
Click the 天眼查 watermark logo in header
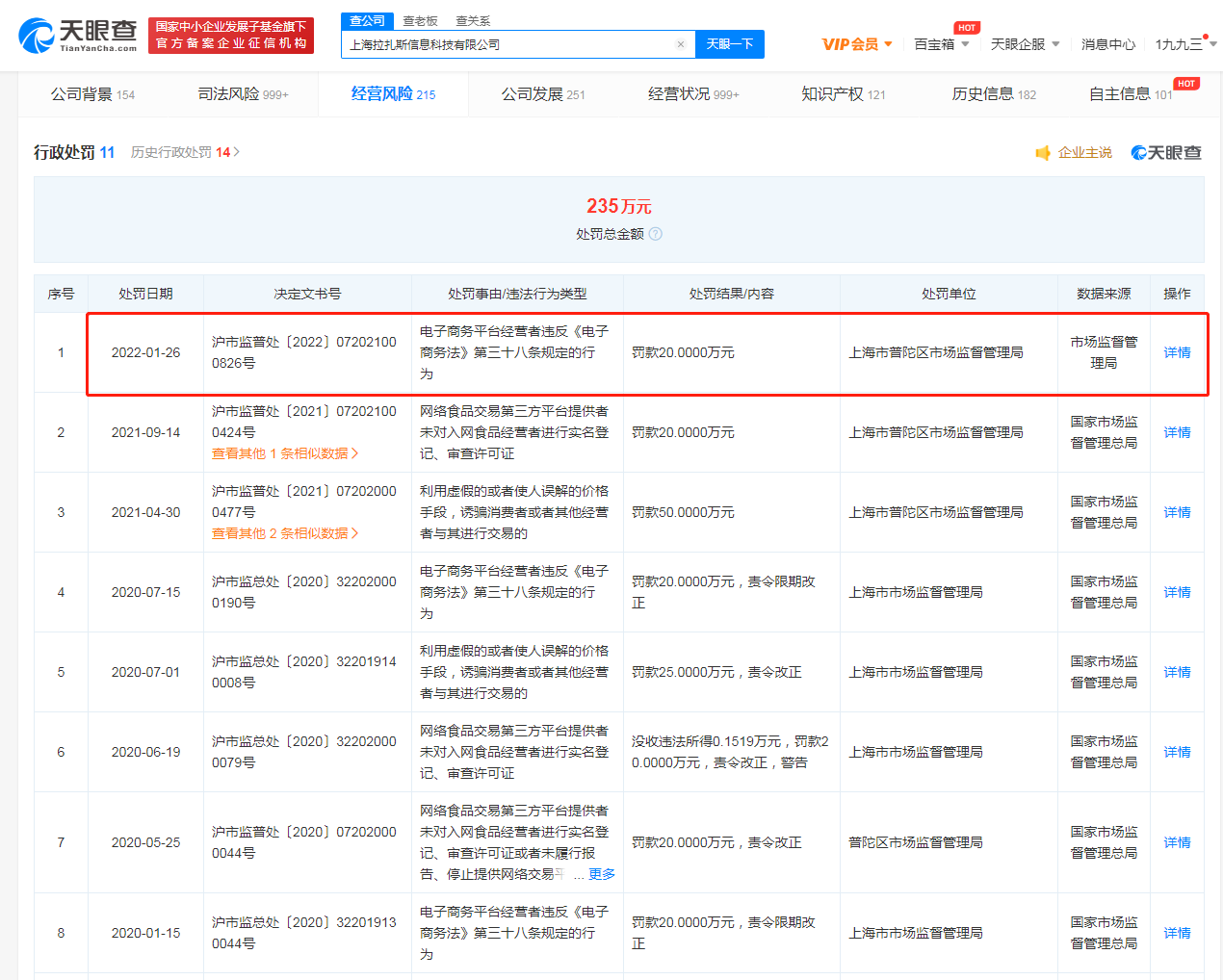(x=1166, y=153)
